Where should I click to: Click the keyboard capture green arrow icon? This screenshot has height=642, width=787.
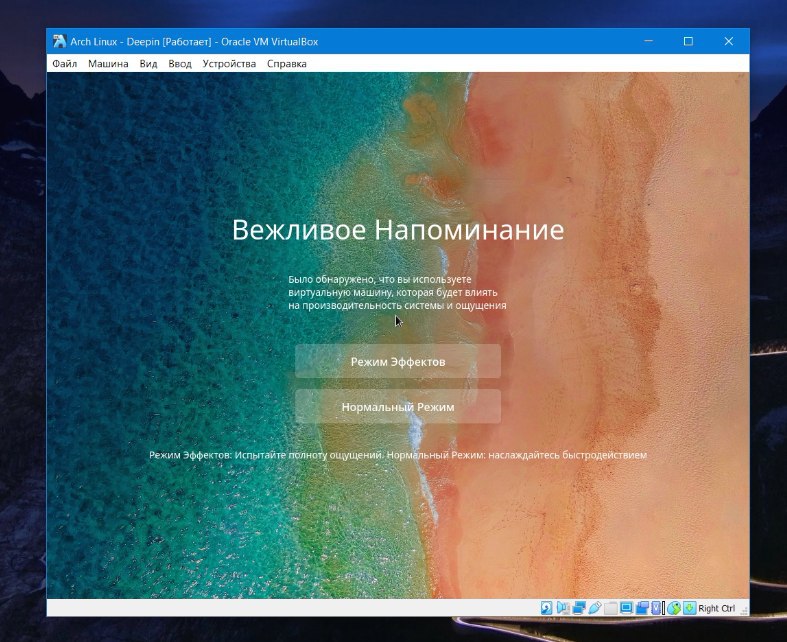[690, 608]
